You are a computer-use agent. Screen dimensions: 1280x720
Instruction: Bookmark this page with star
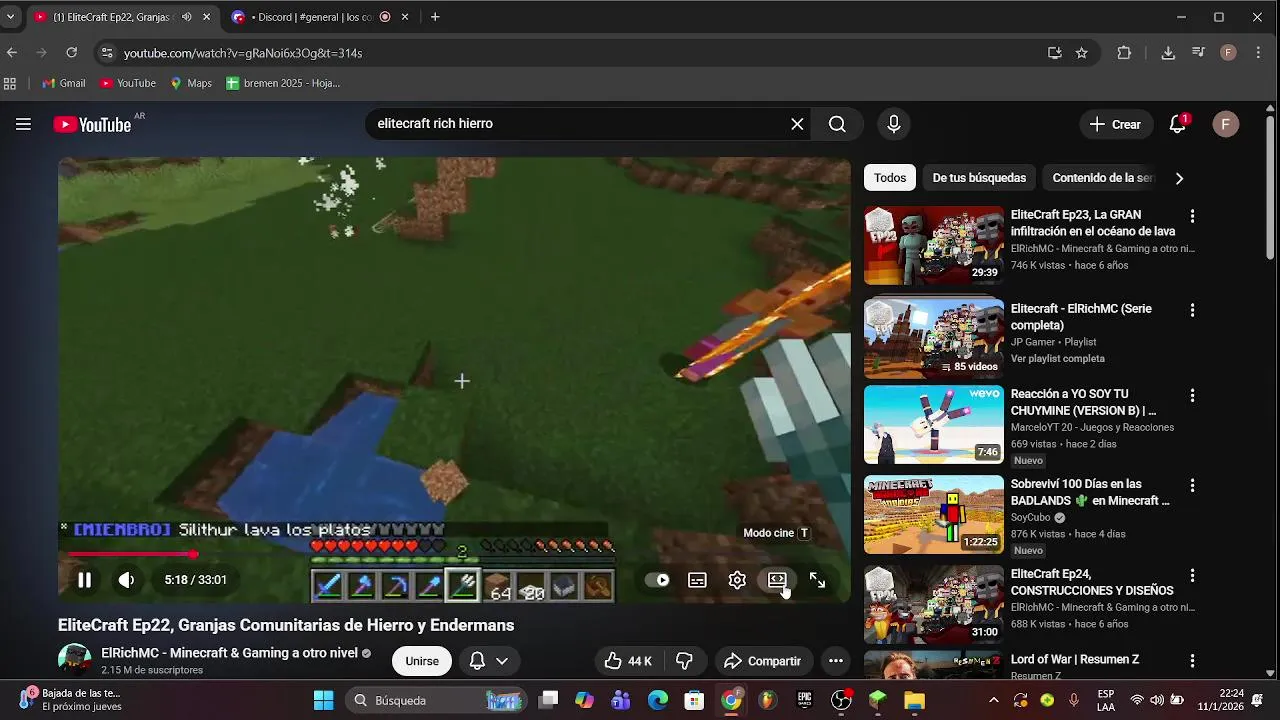pyautogui.click(x=1081, y=53)
